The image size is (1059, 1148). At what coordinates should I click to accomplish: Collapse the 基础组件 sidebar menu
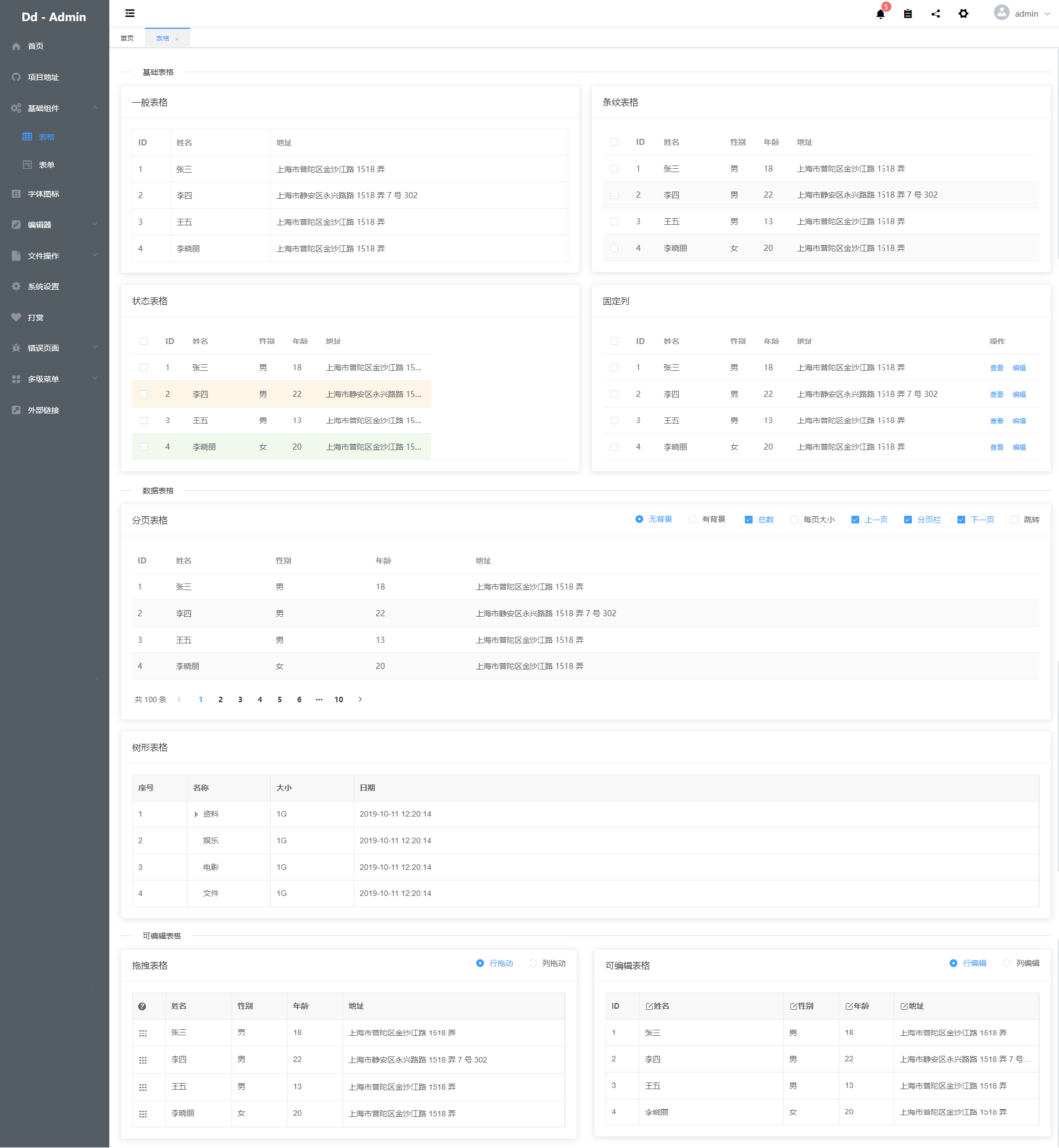click(x=54, y=108)
